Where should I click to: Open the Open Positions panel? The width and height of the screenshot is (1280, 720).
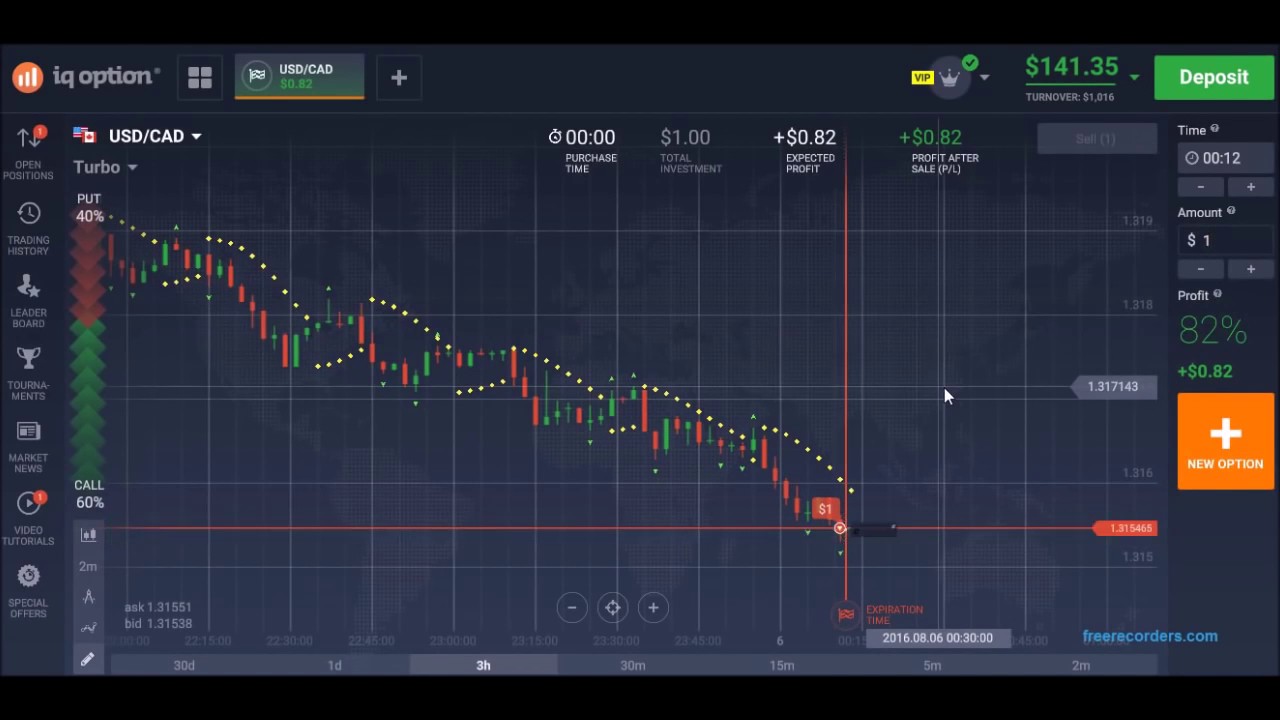point(28,153)
